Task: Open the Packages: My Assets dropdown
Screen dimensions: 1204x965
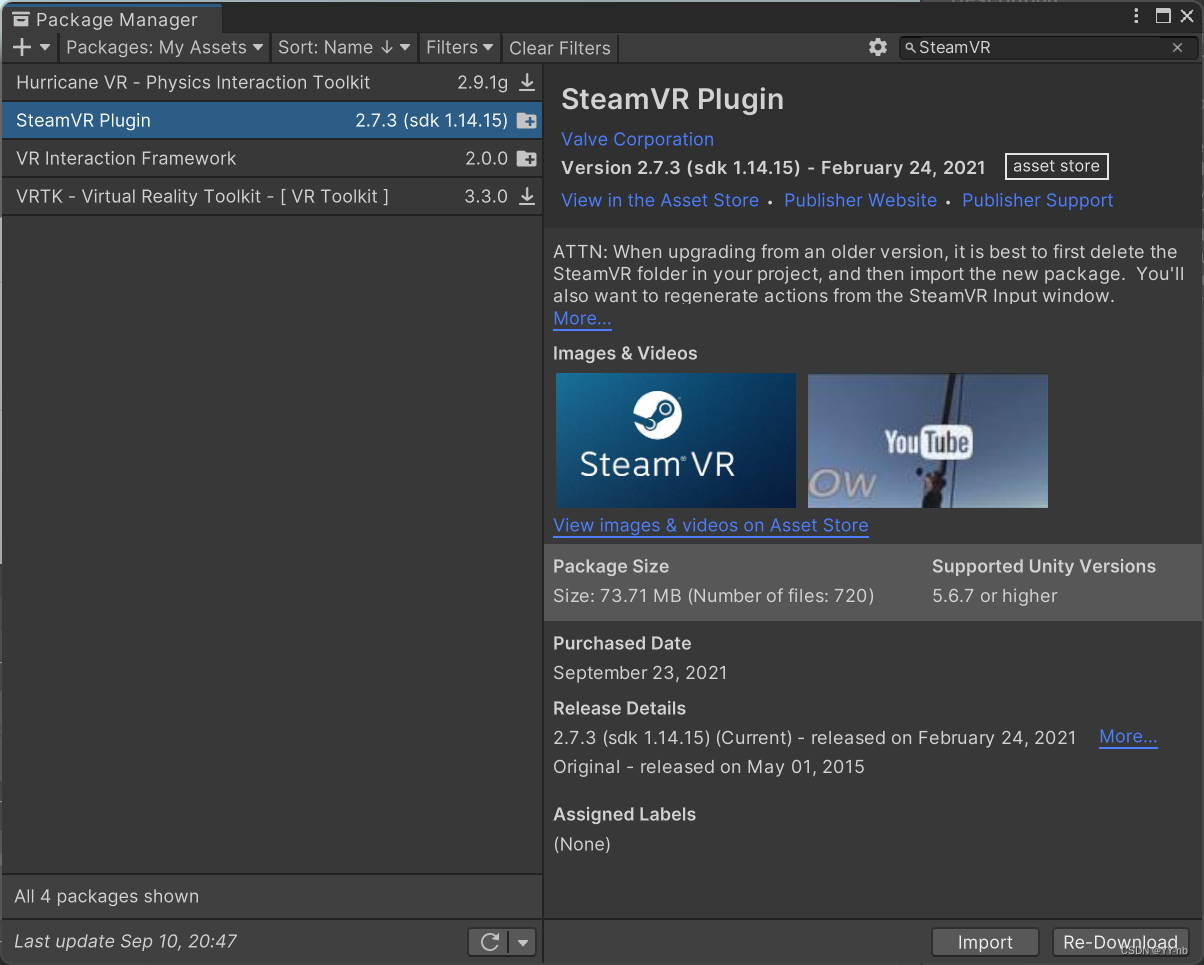Action: coord(164,47)
